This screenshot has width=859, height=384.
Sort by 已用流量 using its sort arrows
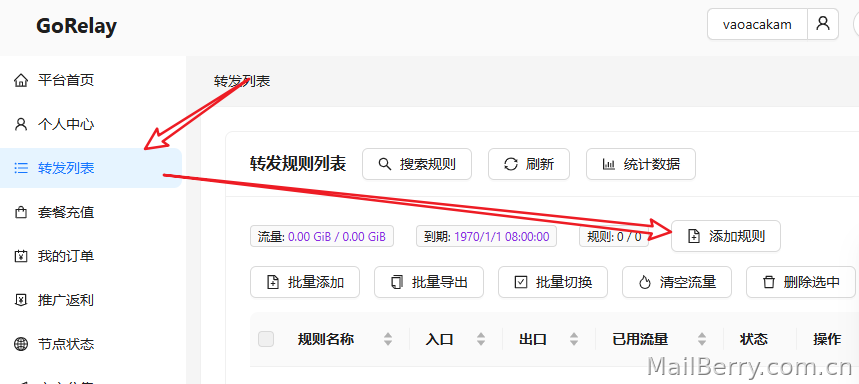pos(702,339)
